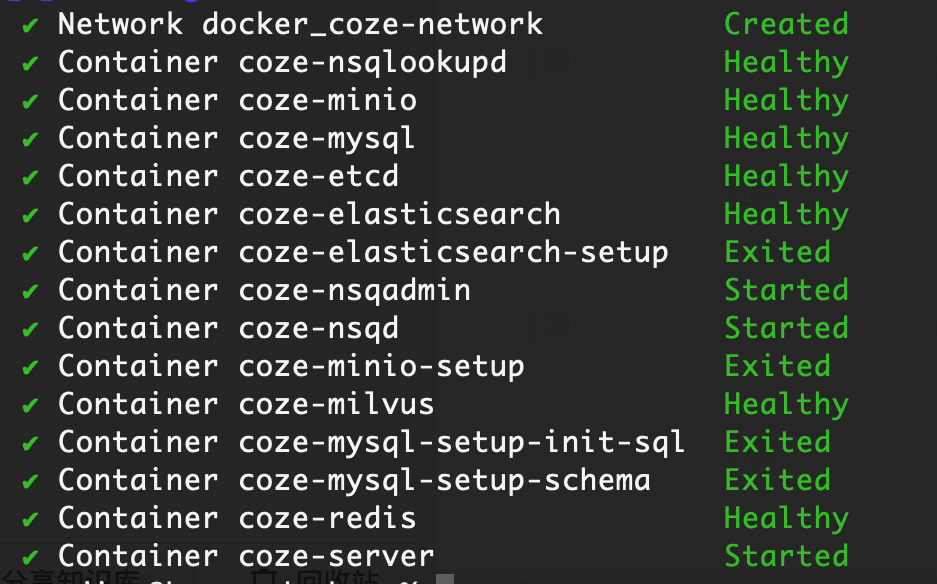Click the coze-elasticsearch container name

pos(400,215)
